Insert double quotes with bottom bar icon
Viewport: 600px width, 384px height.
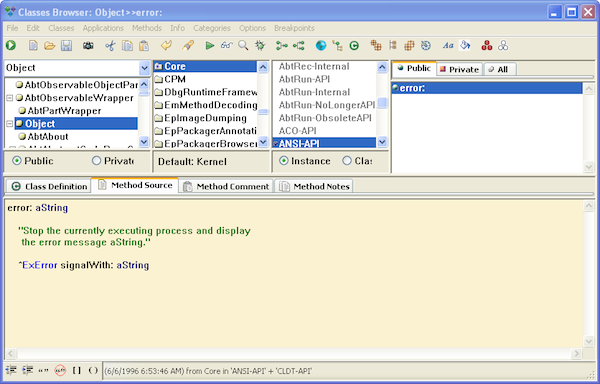tap(44, 370)
